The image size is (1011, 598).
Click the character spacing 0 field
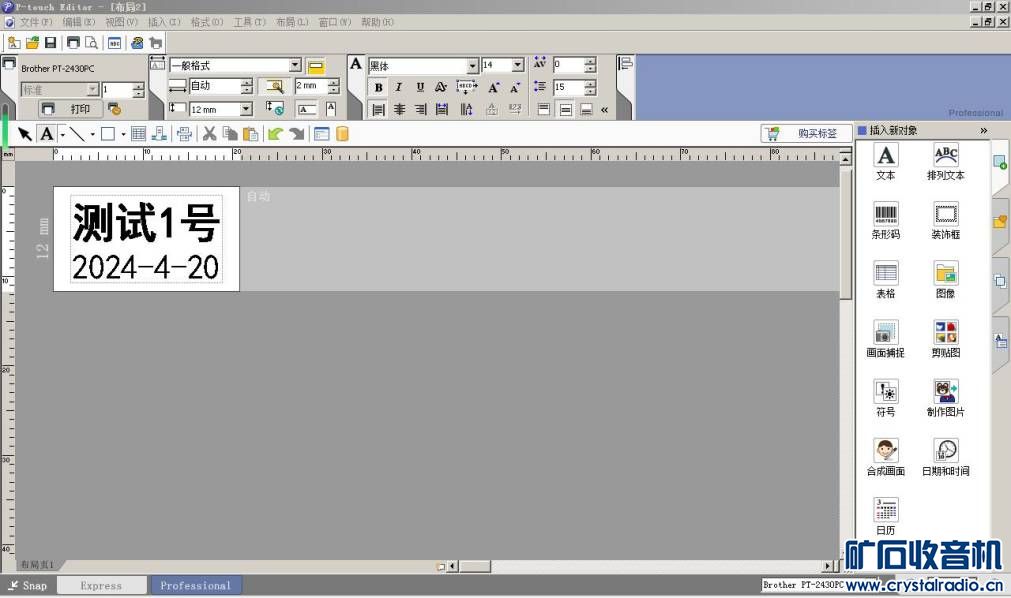569,65
